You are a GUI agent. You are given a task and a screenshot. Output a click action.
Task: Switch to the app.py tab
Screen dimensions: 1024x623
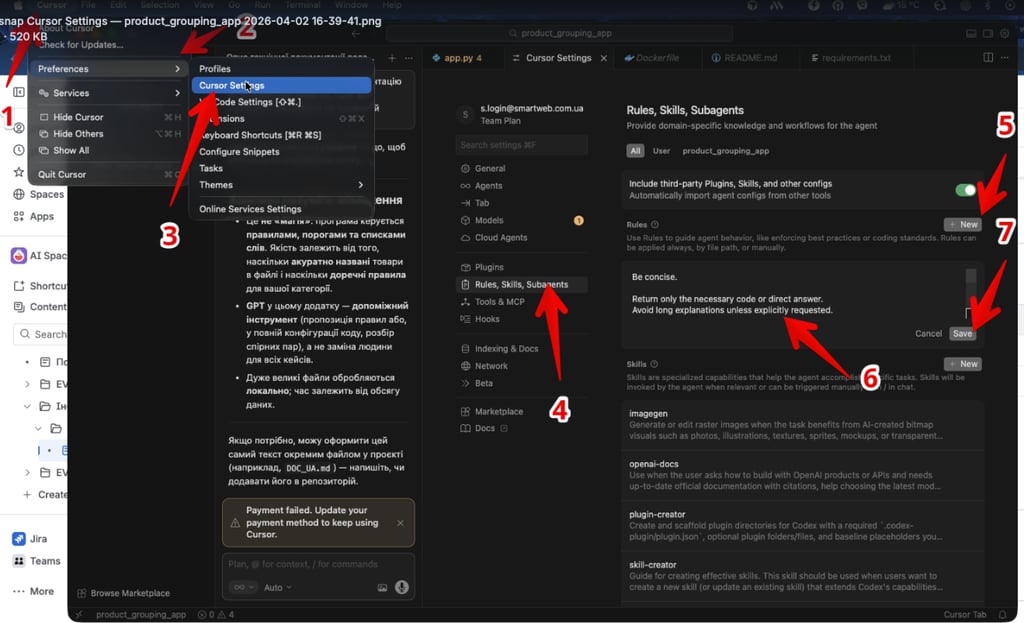(x=462, y=58)
